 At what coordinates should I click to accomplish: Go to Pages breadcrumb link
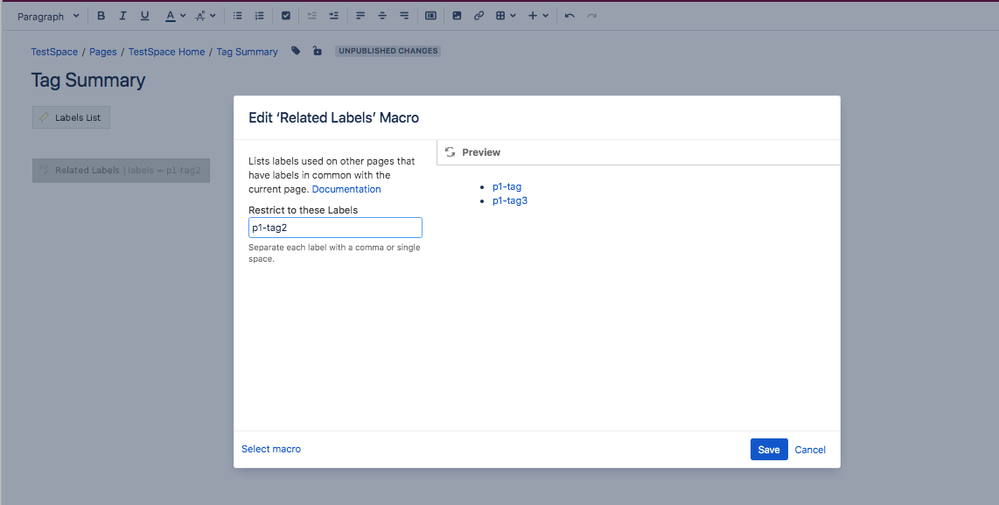point(103,52)
